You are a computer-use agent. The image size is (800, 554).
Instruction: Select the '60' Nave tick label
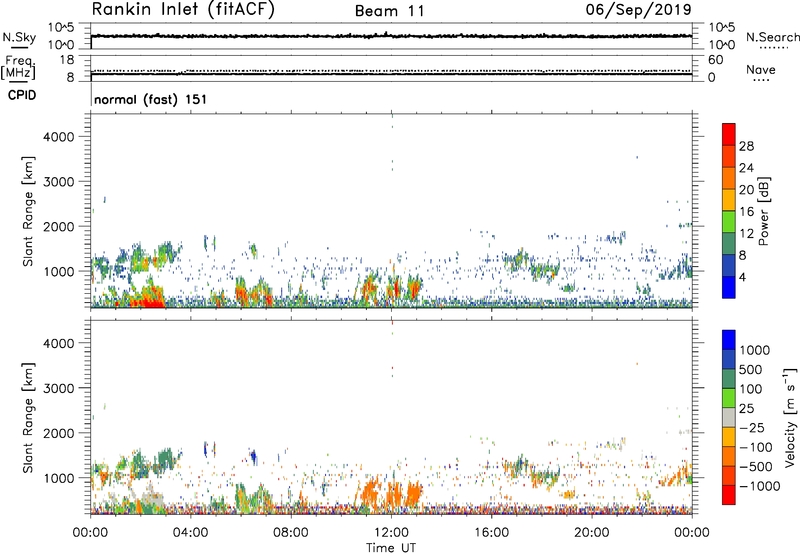coord(715,60)
